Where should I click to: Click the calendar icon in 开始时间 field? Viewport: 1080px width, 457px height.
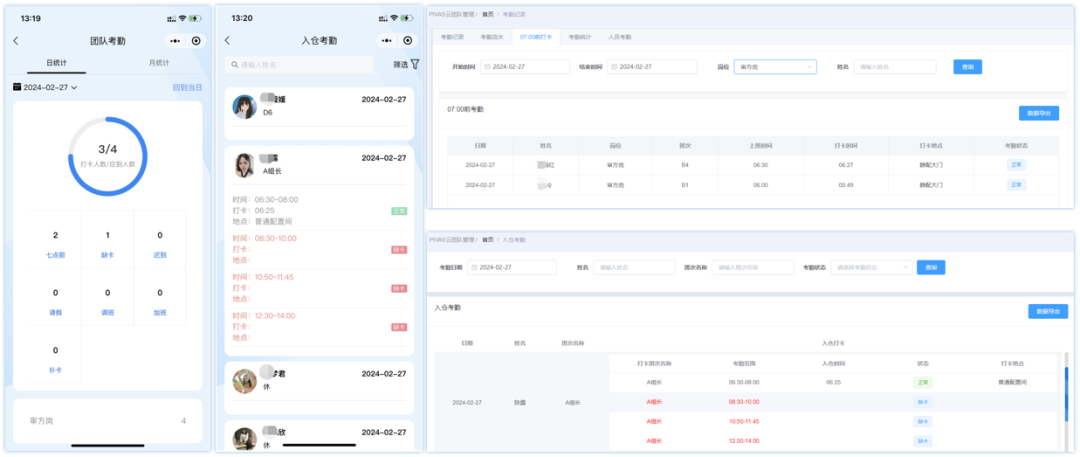tap(487, 67)
